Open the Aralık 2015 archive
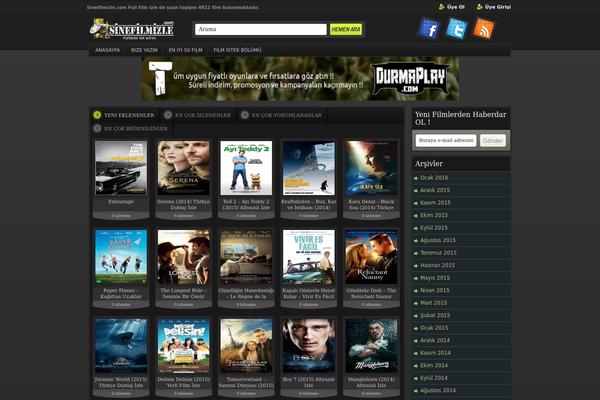 [x=435, y=190]
